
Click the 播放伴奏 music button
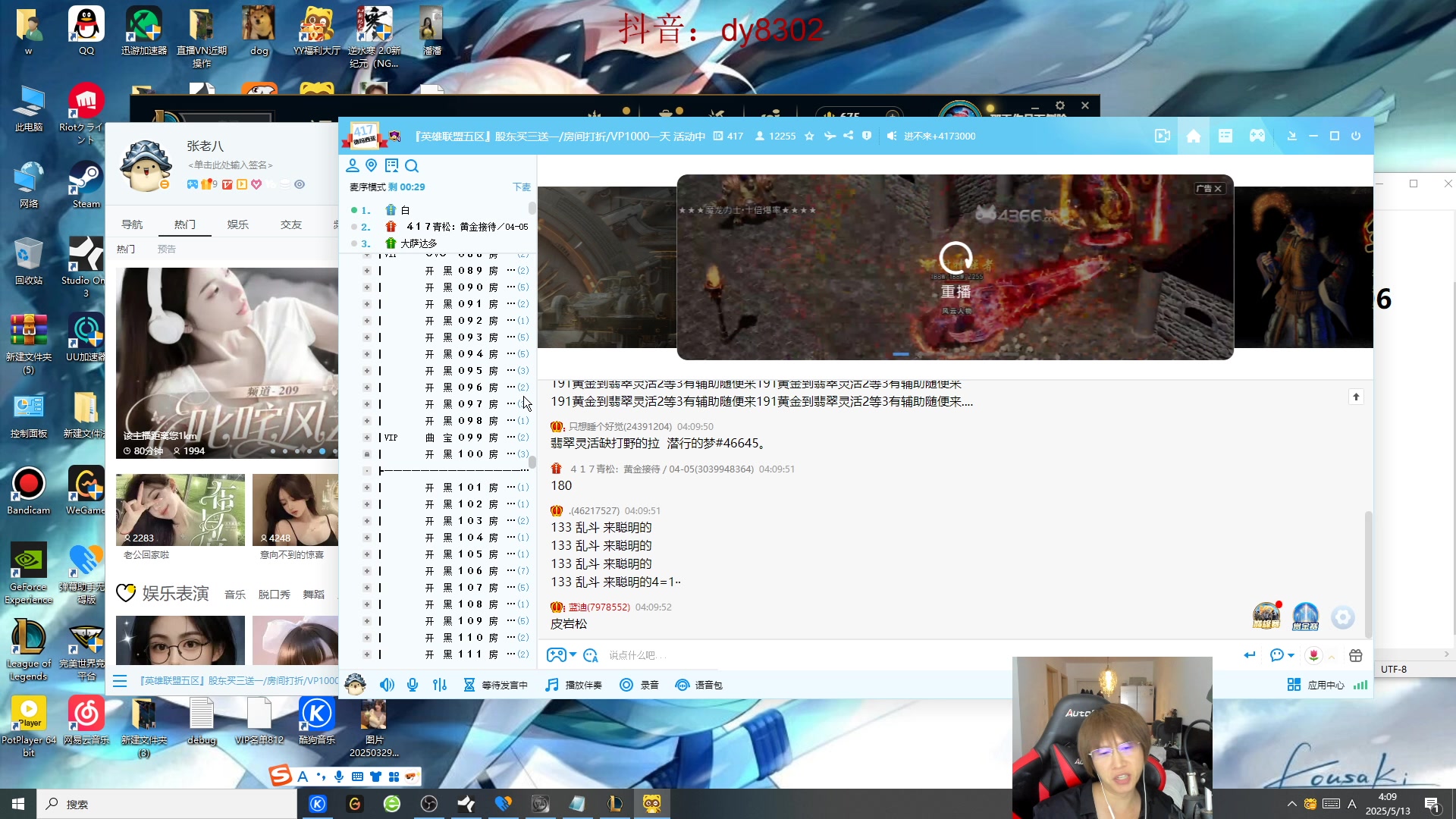click(x=574, y=685)
